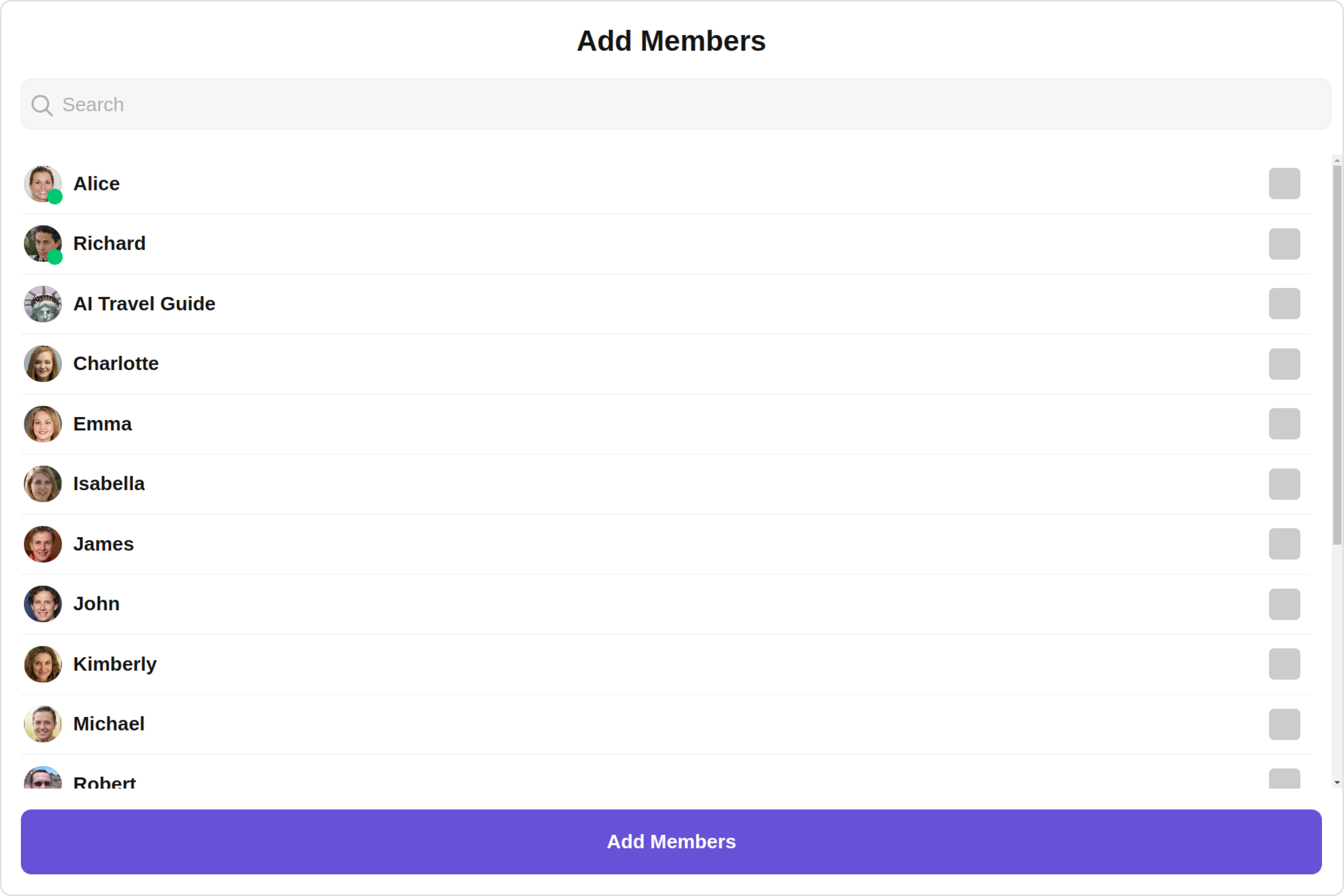Choose the Charlotte list entry name
This screenshot has height=896, width=1344.
coord(116,364)
